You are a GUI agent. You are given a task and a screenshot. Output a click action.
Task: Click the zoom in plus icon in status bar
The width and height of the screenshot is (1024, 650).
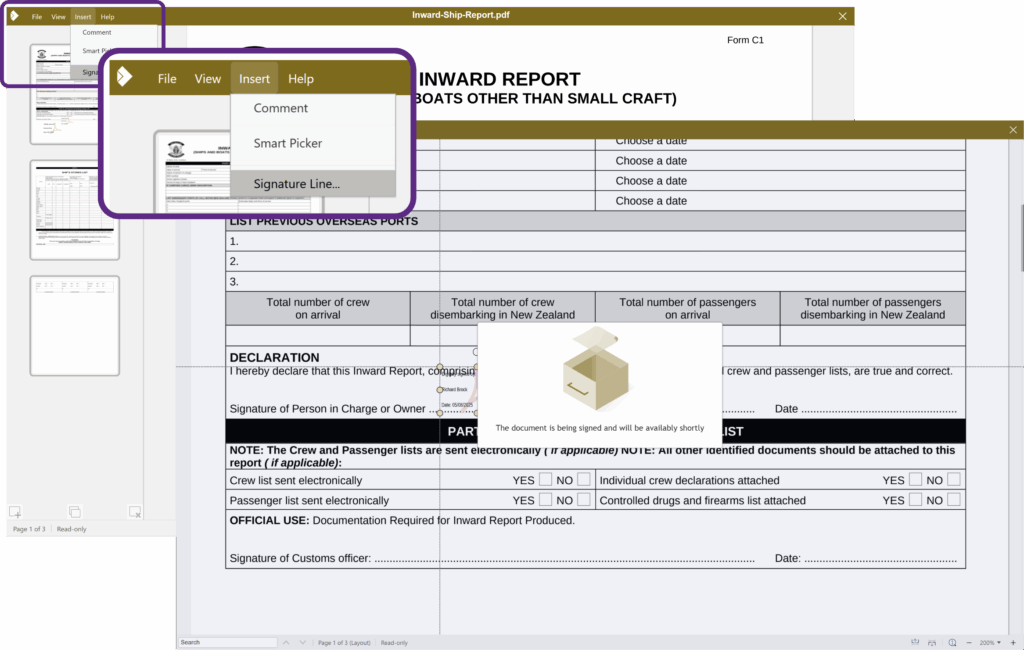[1014, 642]
